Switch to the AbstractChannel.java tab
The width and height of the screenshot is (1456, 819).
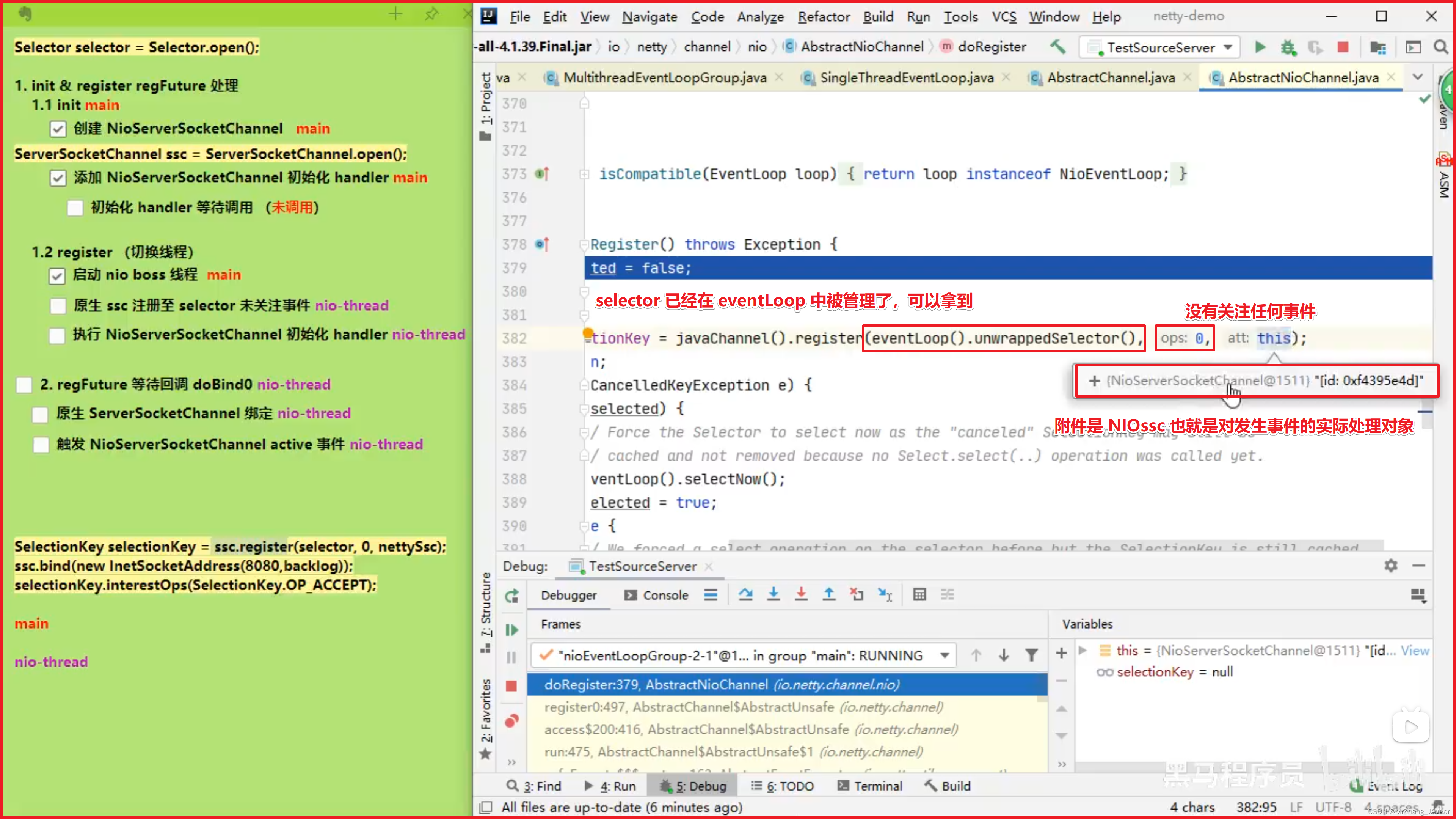(1111, 77)
